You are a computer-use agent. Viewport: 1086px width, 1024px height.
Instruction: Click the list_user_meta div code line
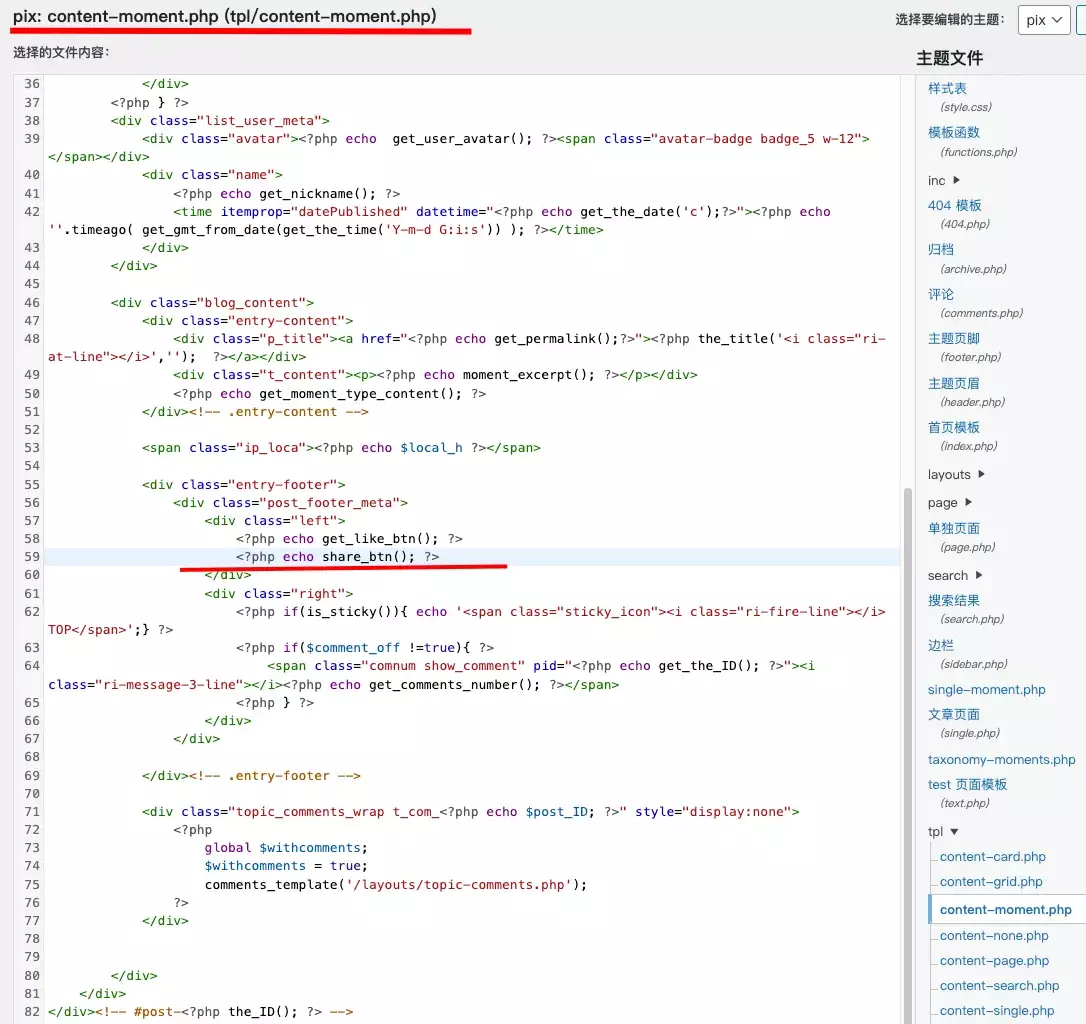point(220,120)
